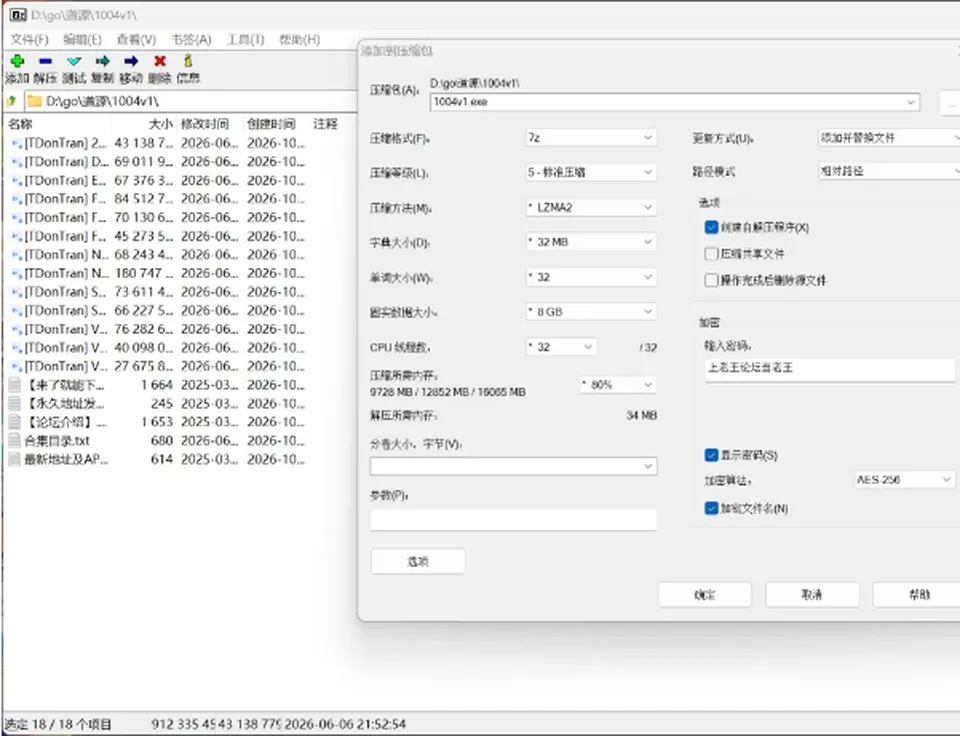Click the 选项 button below the 参数 field

[418, 561]
